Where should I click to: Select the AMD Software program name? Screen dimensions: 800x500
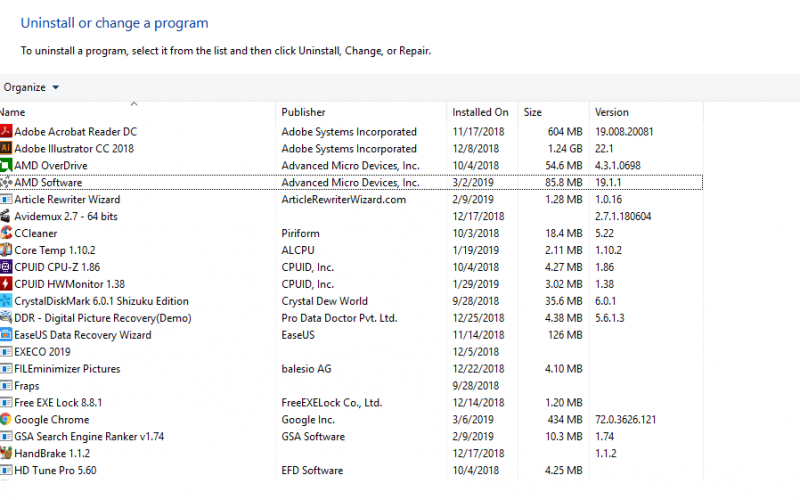(x=48, y=182)
